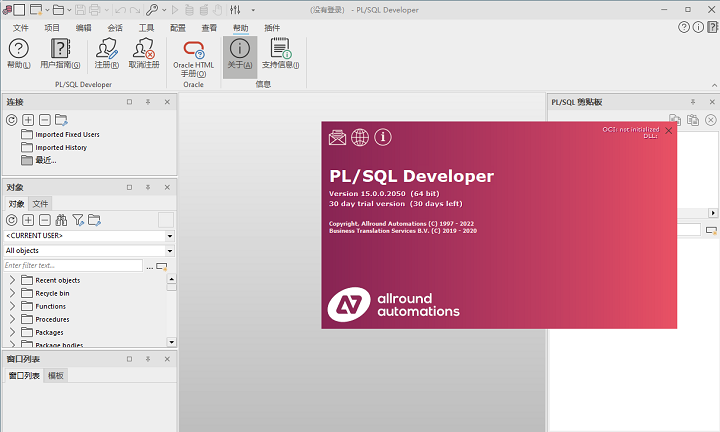Click the Open folder icon in quick toolbar

coord(58,10)
